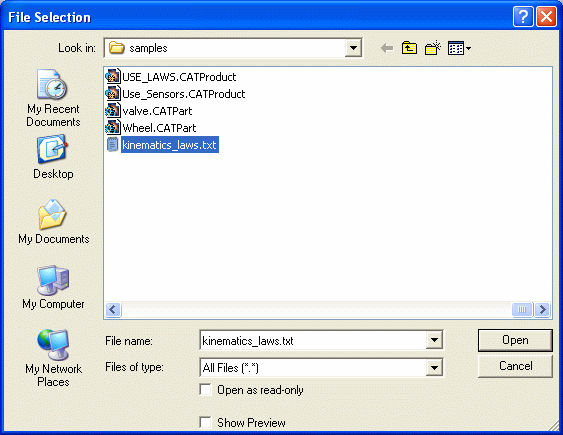Screen dimensions: 563x435
Task: Create a new folder
Action: (432, 48)
